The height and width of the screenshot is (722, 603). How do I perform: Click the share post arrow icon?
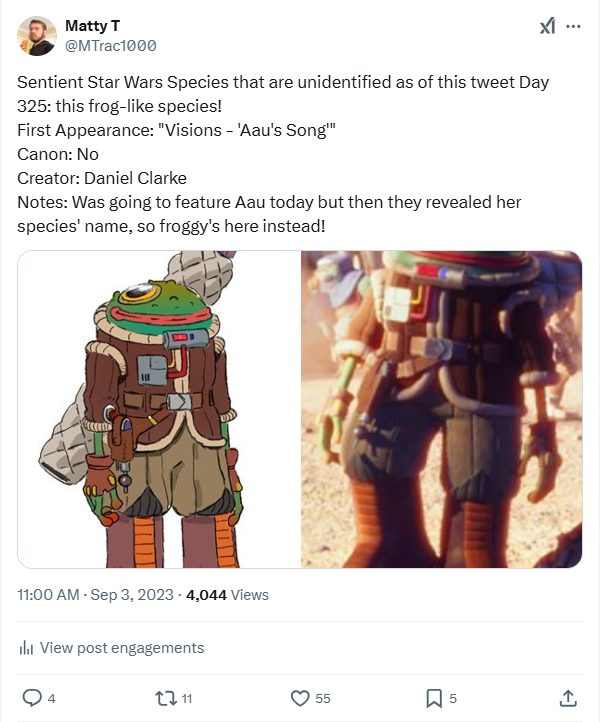click(567, 697)
